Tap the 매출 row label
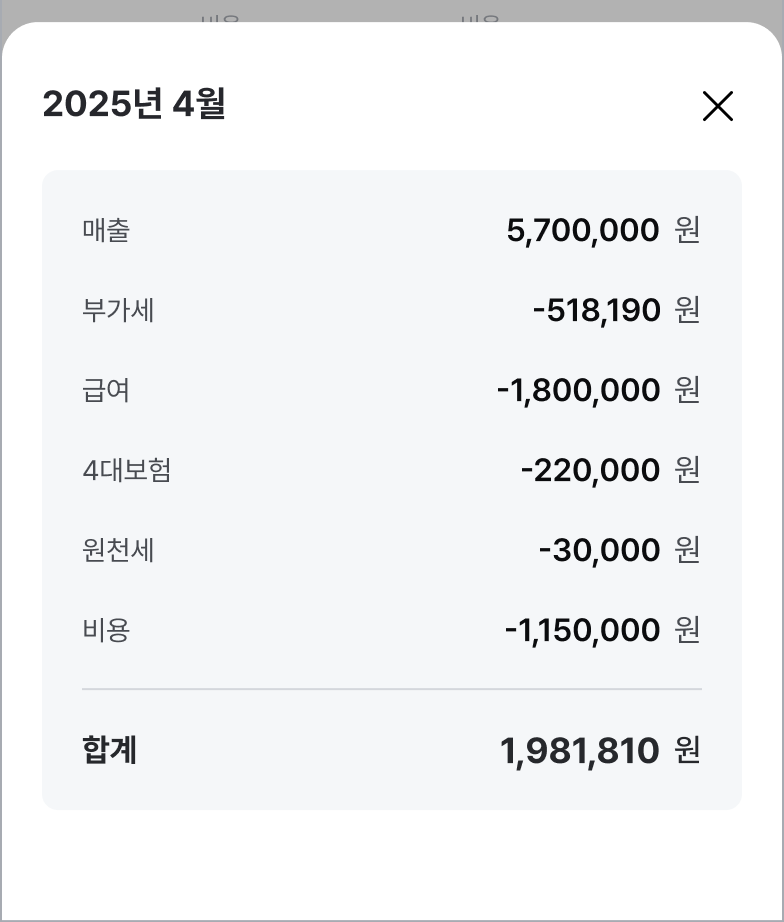 coord(106,230)
